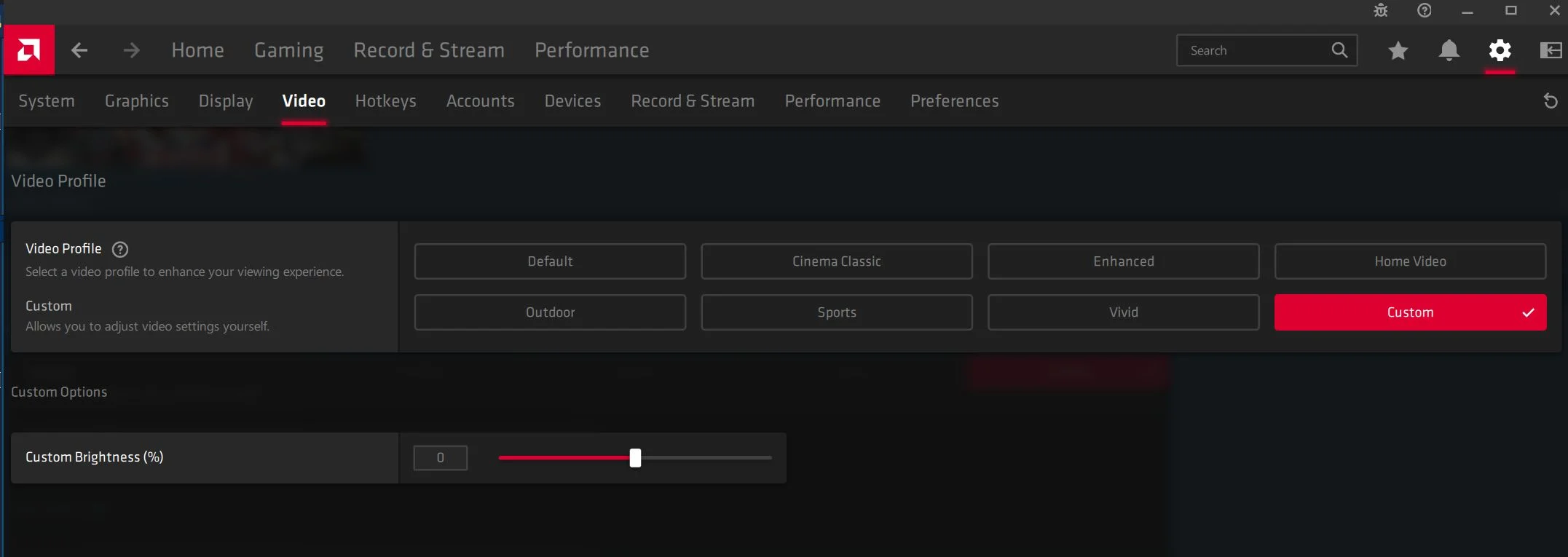This screenshot has height=557, width=1568.
Task: Open the bug report tool icon
Action: click(x=1381, y=11)
